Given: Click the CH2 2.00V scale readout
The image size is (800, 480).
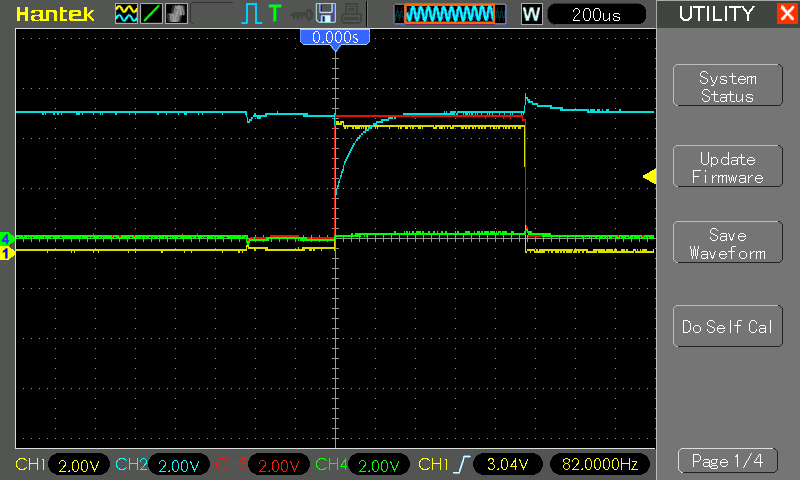Looking at the screenshot, I should coord(179,465).
